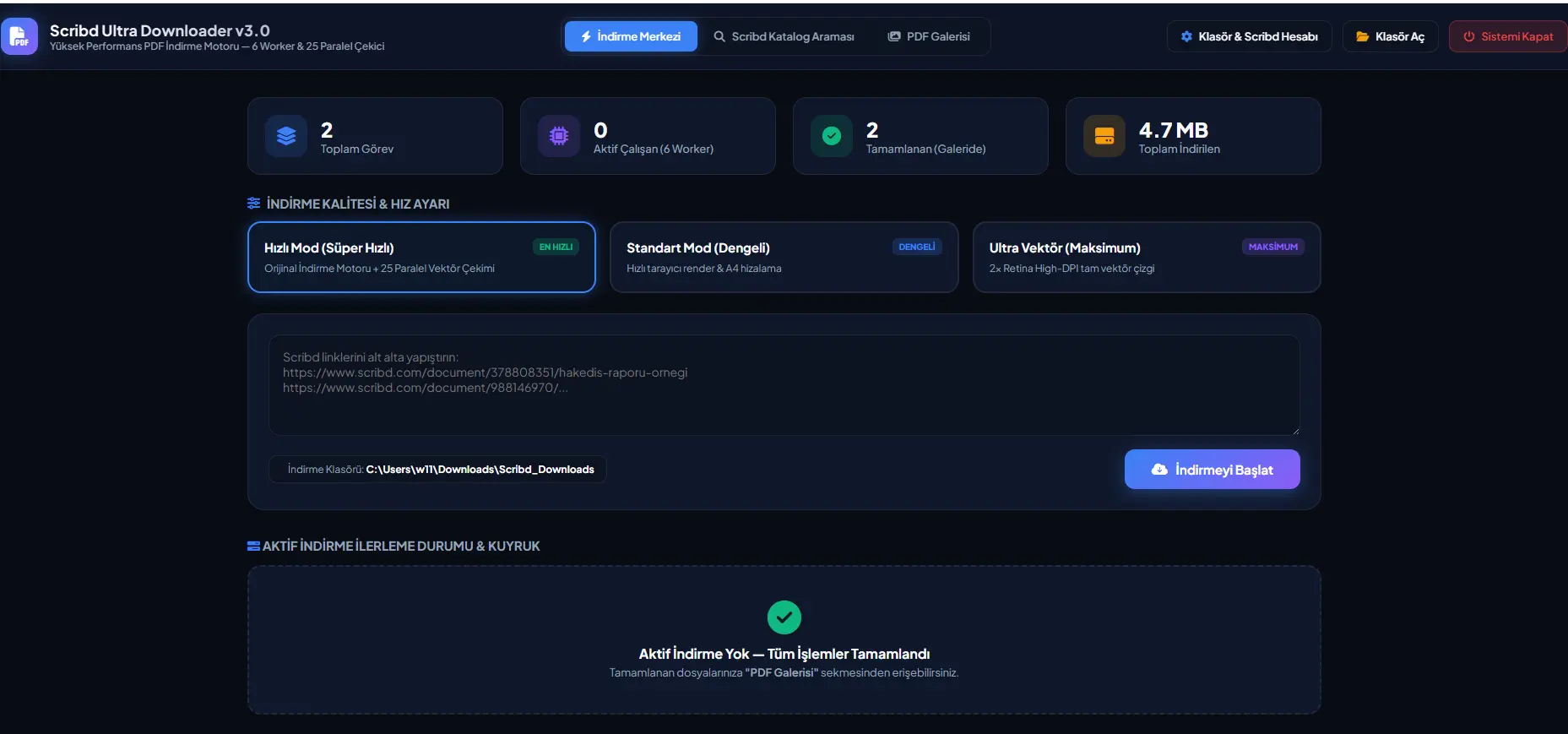This screenshot has width=1568, height=734.
Task: Click the layers icon in Toplam Görev card
Action: (286, 136)
